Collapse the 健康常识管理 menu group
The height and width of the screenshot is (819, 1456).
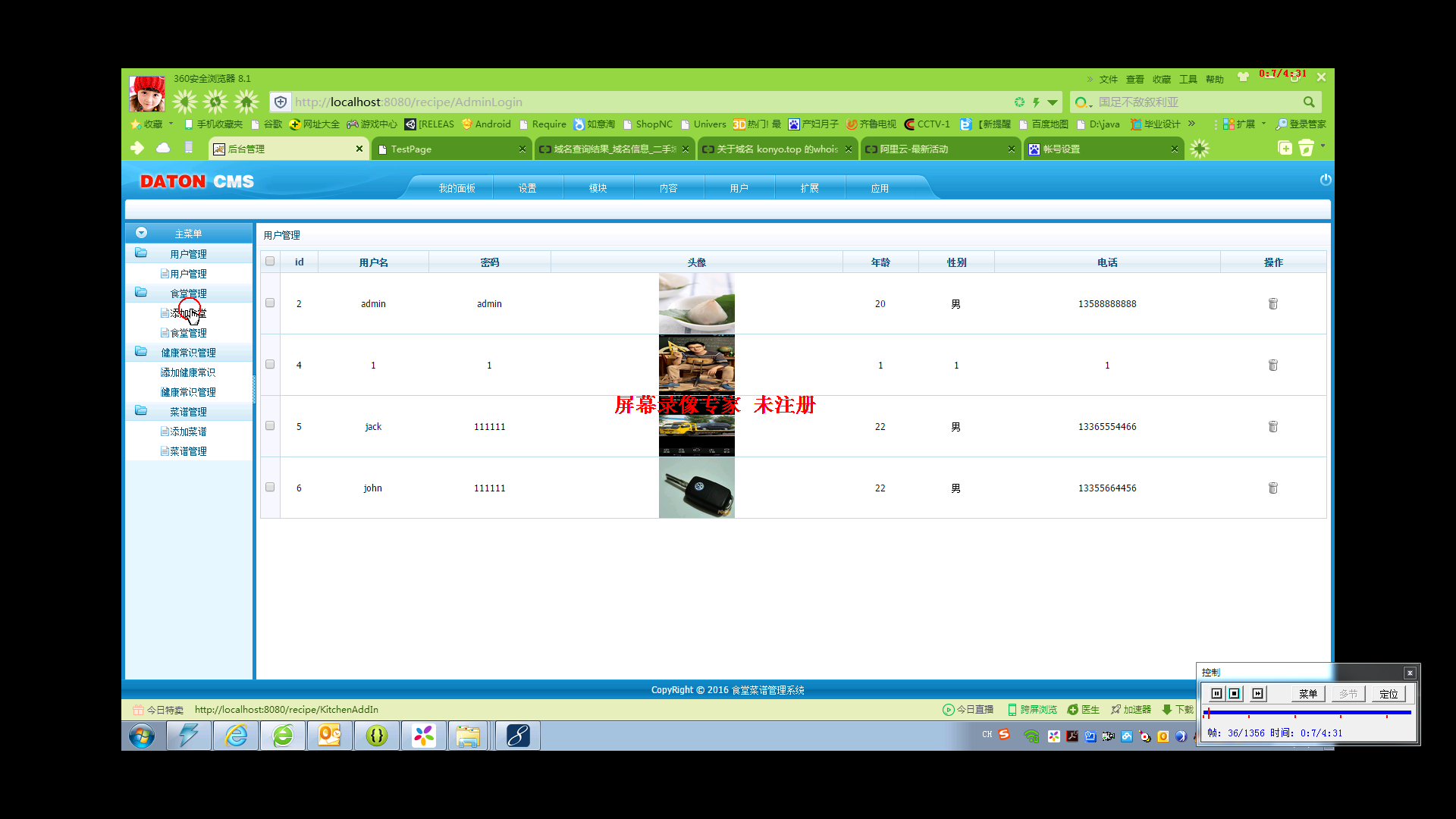click(x=188, y=353)
